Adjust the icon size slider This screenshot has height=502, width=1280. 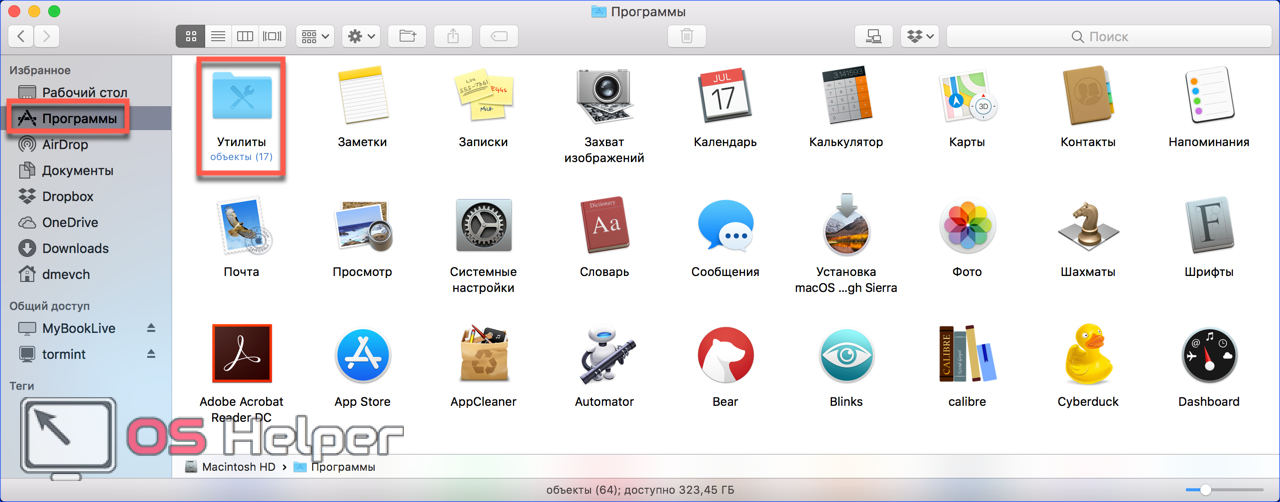(1206, 490)
